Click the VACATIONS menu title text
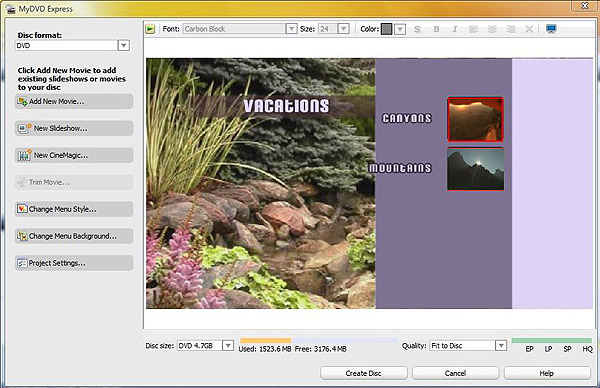 pos(286,106)
